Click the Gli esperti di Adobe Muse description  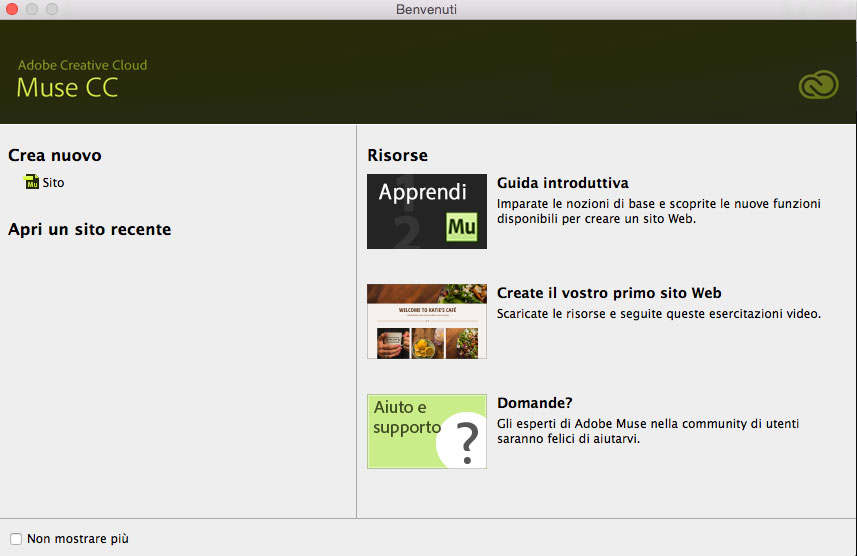648,431
